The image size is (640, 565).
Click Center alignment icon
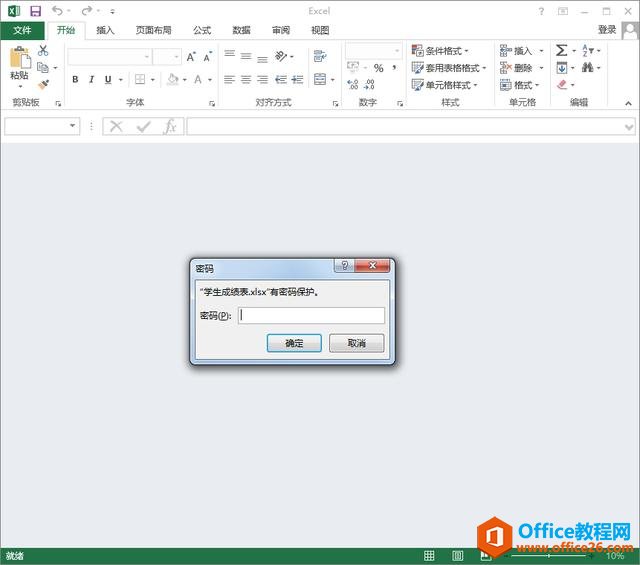(x=246, y=79)
